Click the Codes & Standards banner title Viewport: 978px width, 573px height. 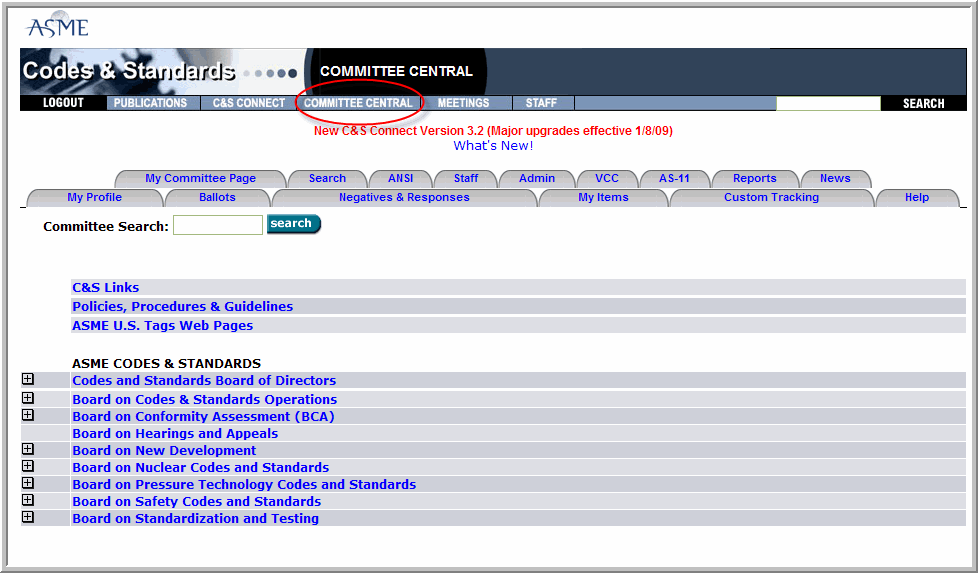click(x=128, y=71)
